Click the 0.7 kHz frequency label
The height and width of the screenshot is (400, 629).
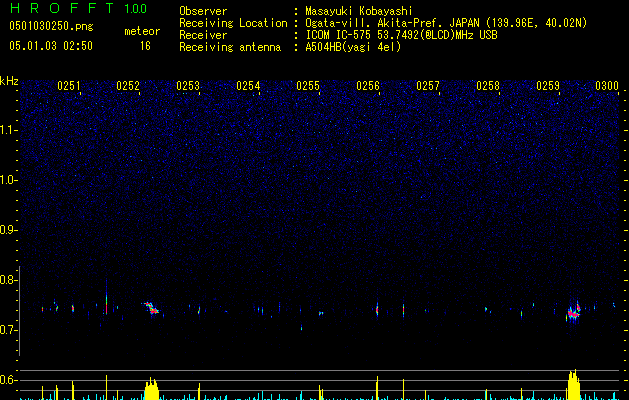pyautogui.click(x=9, y=330)
